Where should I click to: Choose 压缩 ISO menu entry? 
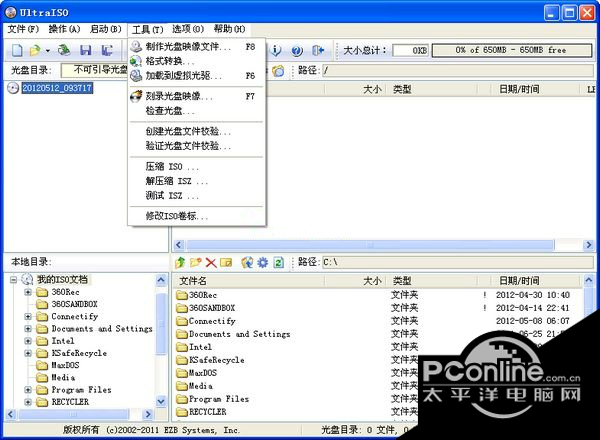point(197,167)
